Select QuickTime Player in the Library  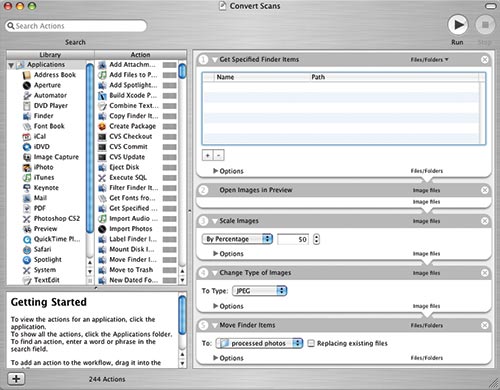pos(57,239)
